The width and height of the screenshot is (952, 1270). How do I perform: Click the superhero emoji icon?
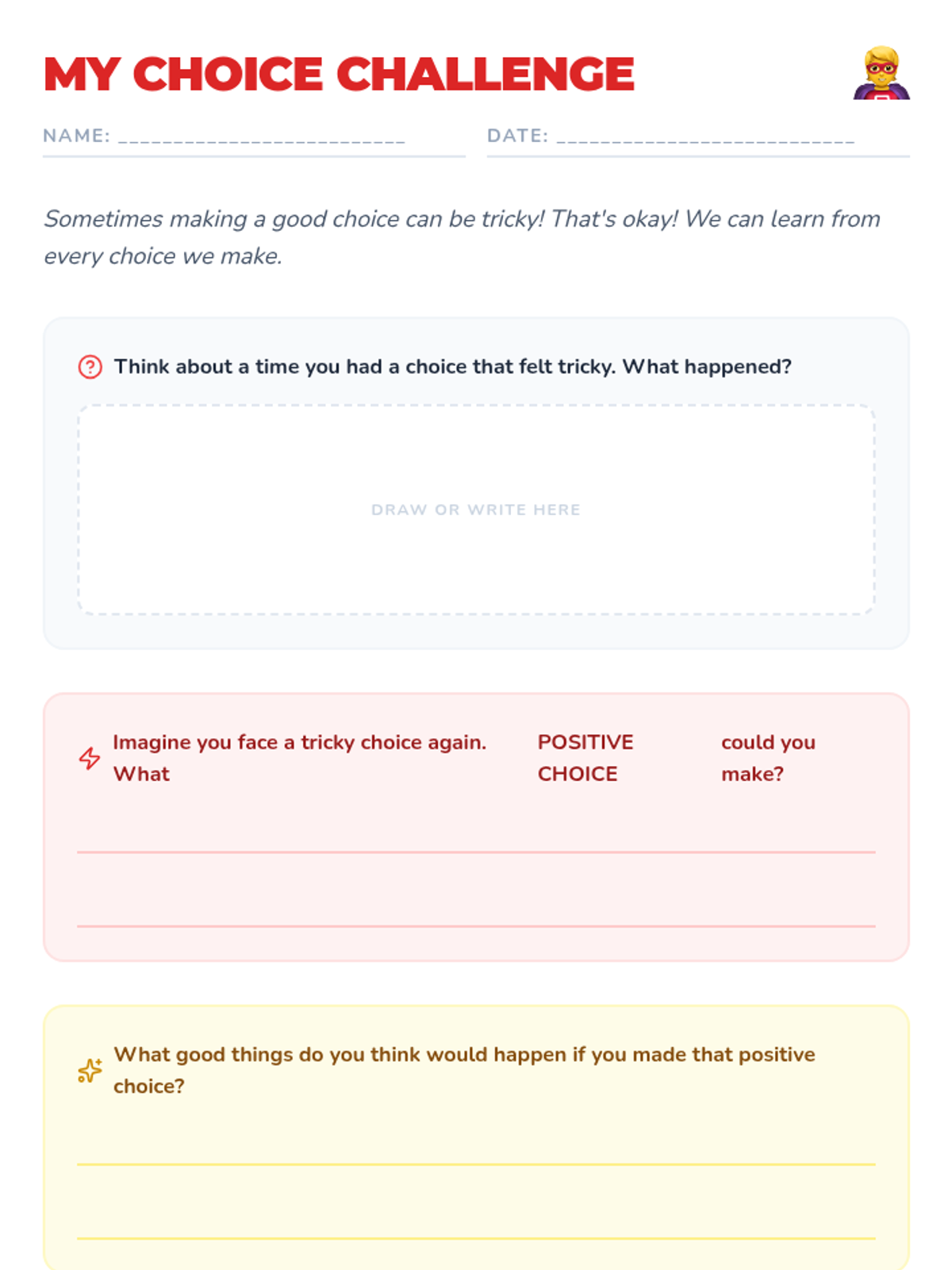click(x=881, y=73)
